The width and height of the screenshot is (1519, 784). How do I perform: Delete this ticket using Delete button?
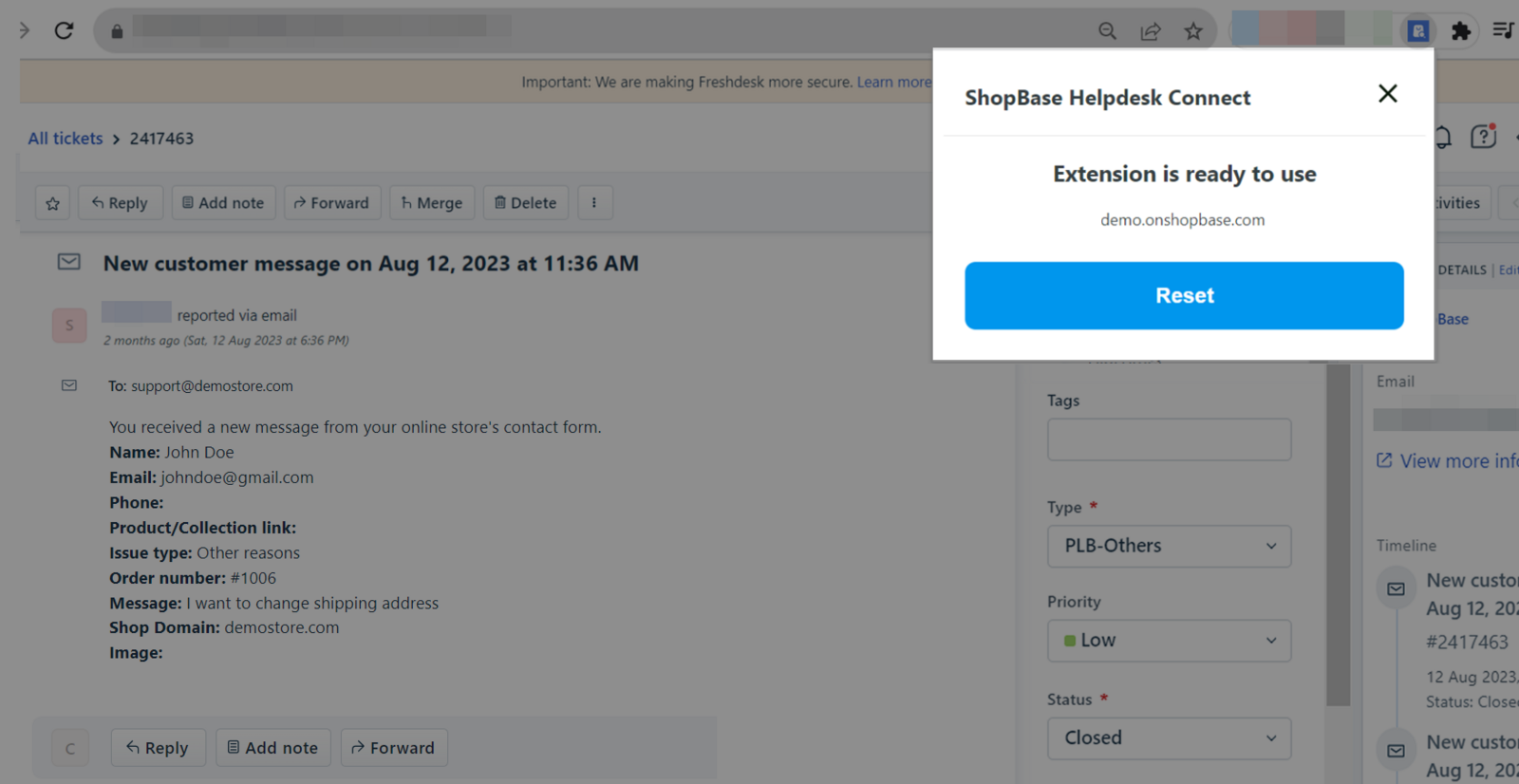point(526,203)
